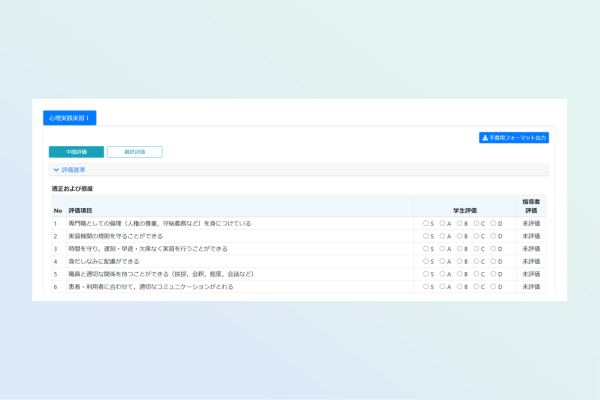The width and height of the screenshot is (600, 400).
Task: Open the 心理実践実習Ⅰ tab
Action: click(x=70, y=117)
